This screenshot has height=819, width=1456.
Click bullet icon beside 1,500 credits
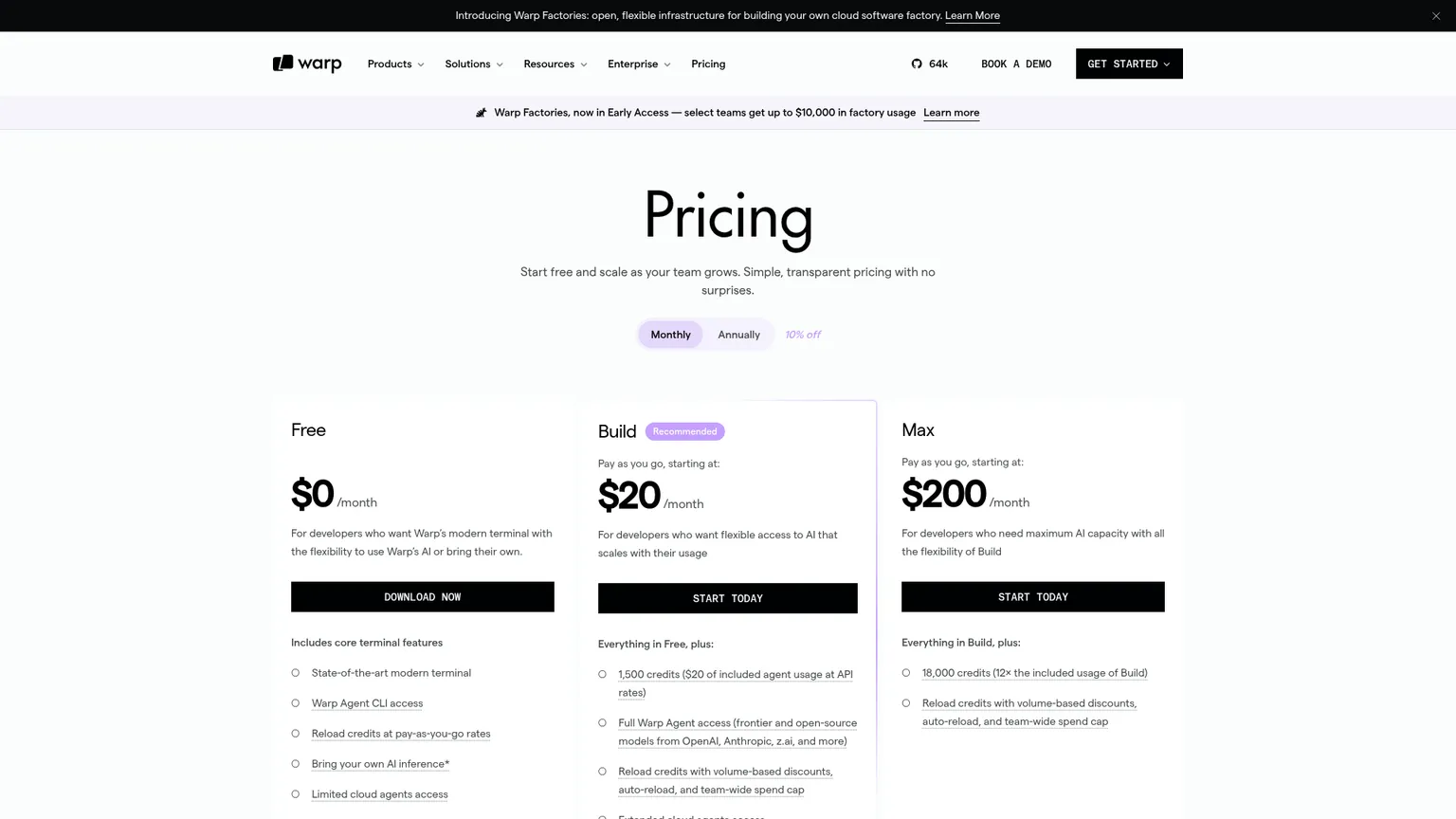[x=602, y=675]
